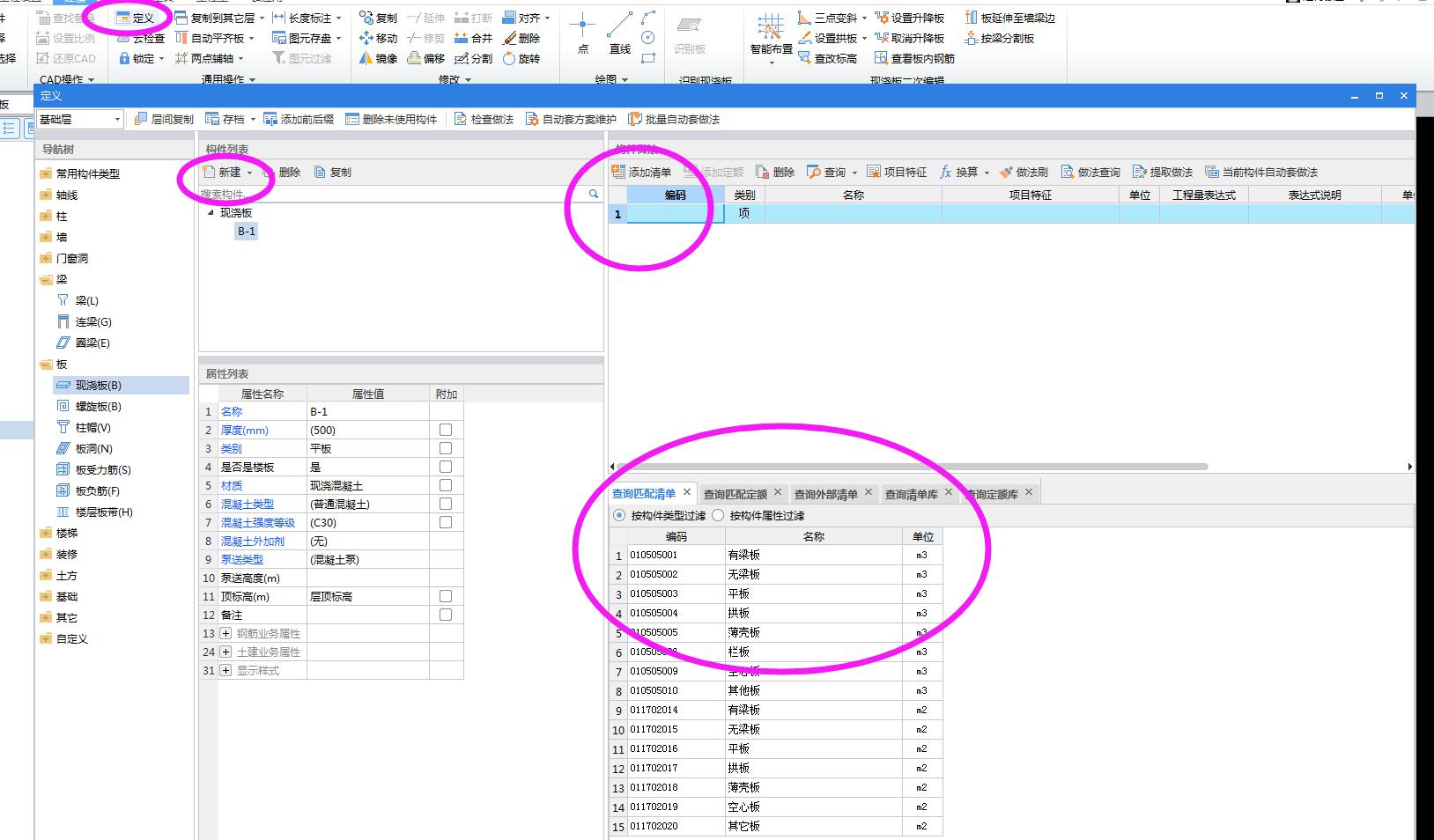1434x840 pixels.
Task: Select the 分割 split tool
Action: pyautogui.click(x=473, y=58)
